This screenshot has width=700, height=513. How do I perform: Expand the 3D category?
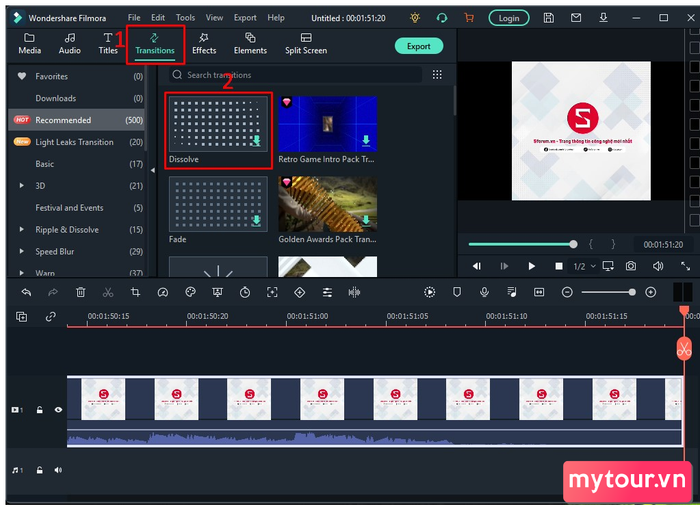(21, 185)
